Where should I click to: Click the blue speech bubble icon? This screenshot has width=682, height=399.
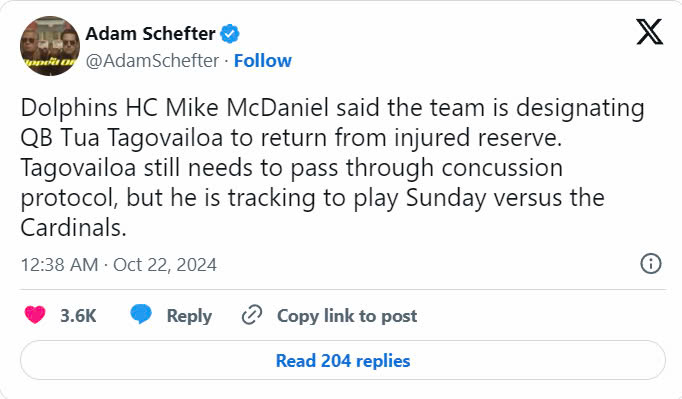pyautogui.click(x=141, y=314)
